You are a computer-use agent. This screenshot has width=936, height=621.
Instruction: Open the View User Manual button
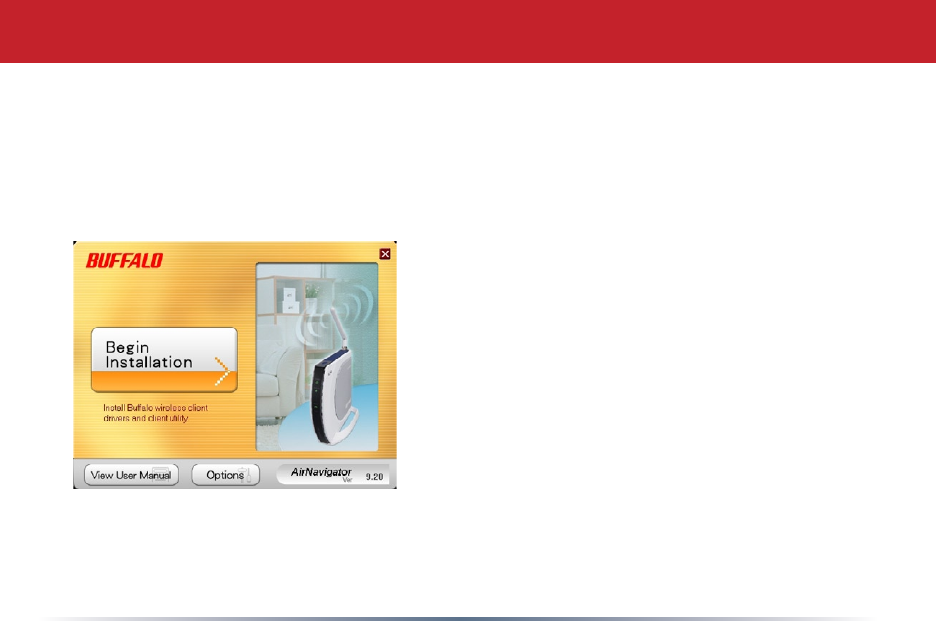point(131,475)
